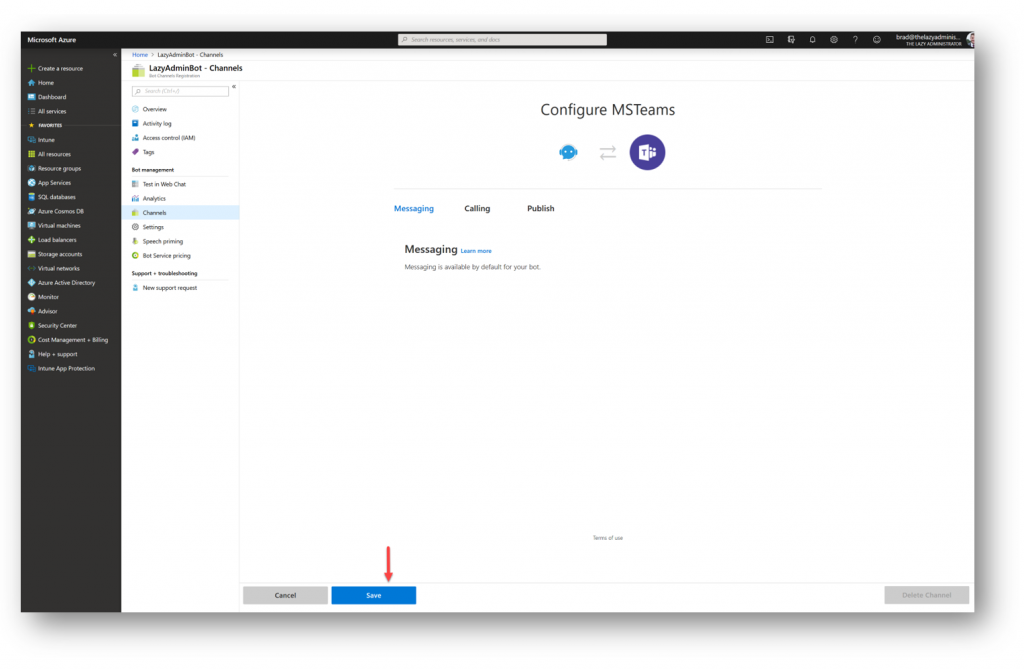This screenshot has width=1024, height=670.
Task: Open the Activity log
Action: (x=157, y=124)
